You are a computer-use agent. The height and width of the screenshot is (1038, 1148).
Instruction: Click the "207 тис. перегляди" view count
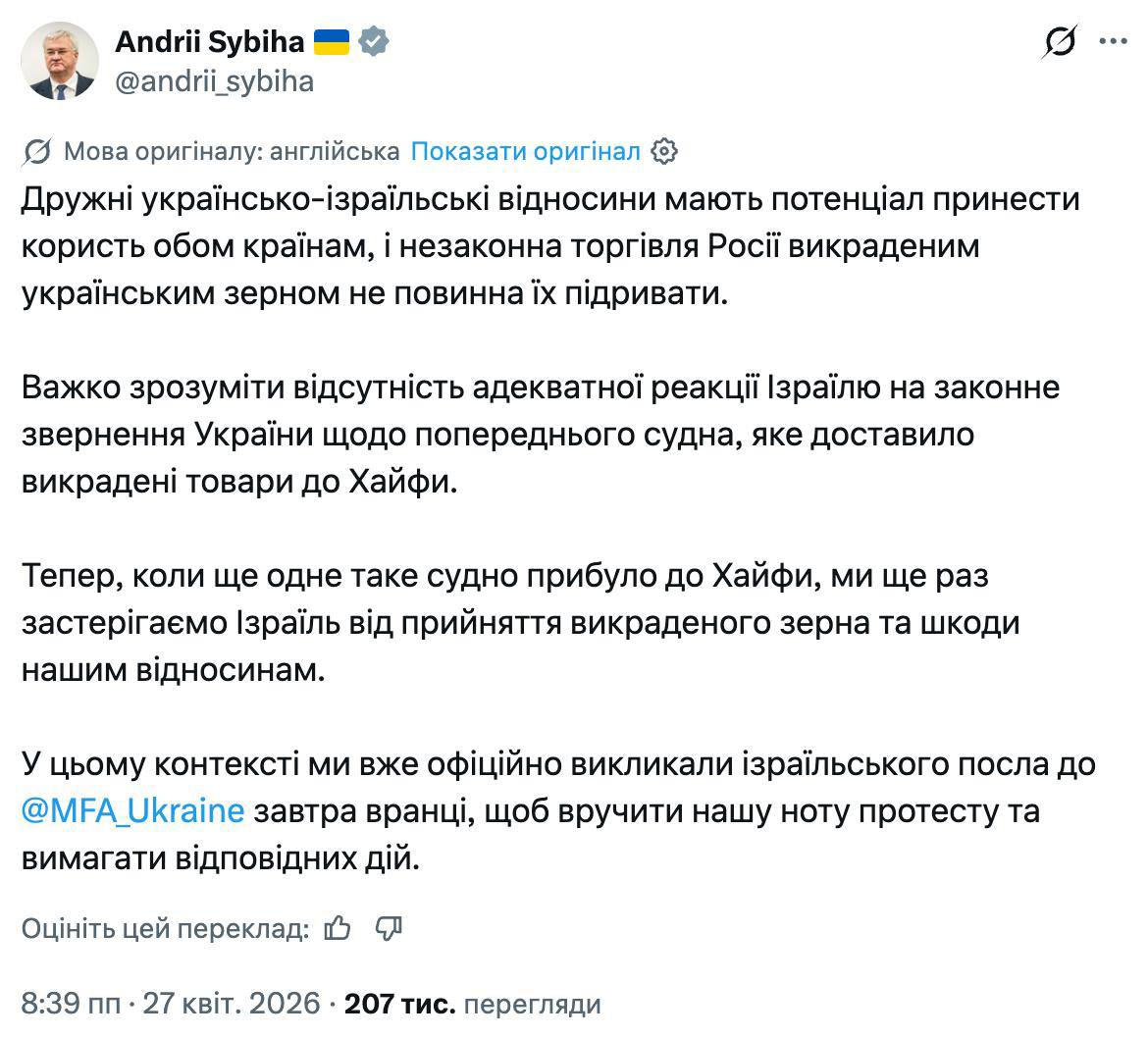[472, 1004]
